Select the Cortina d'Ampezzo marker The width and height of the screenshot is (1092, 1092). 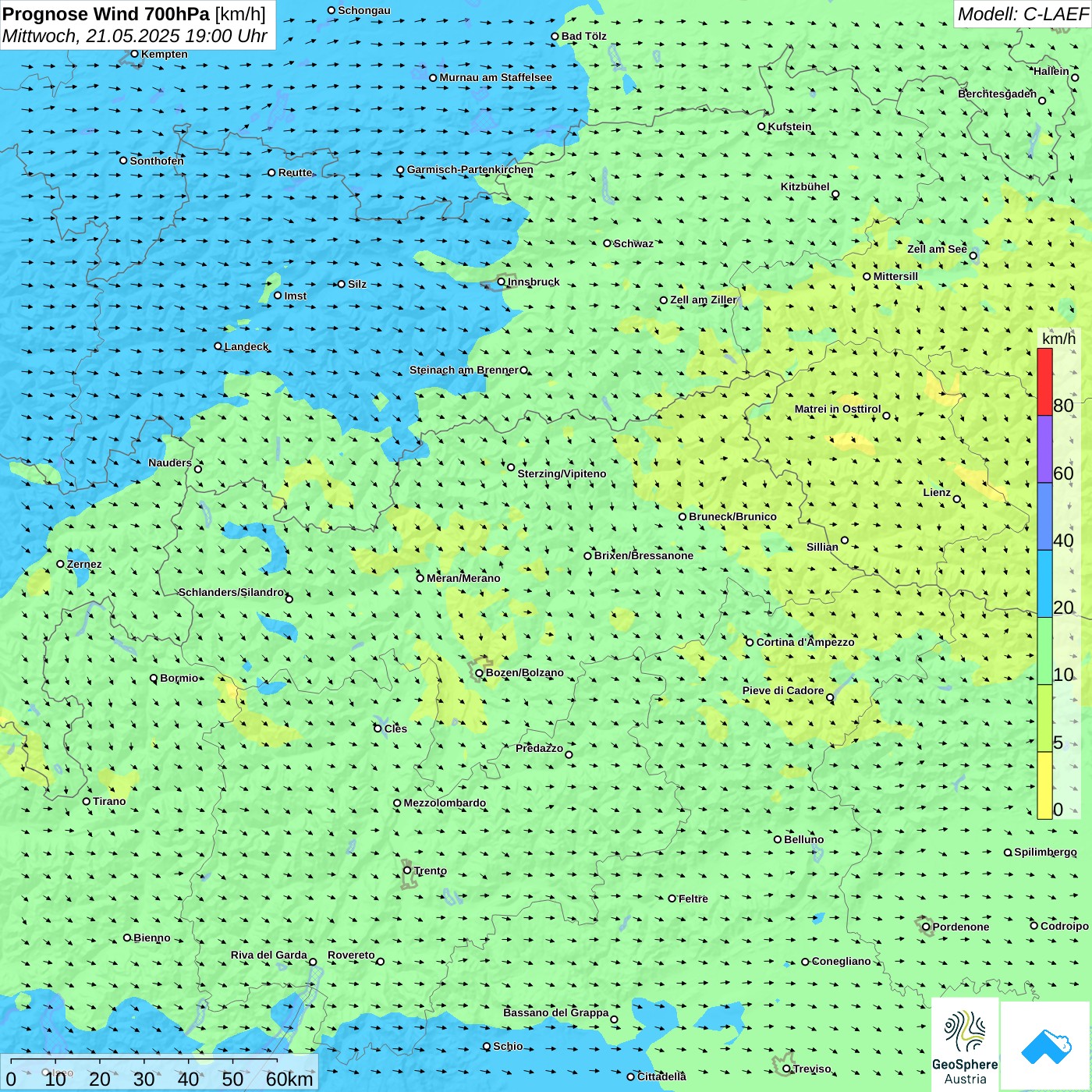click(750, 642)
